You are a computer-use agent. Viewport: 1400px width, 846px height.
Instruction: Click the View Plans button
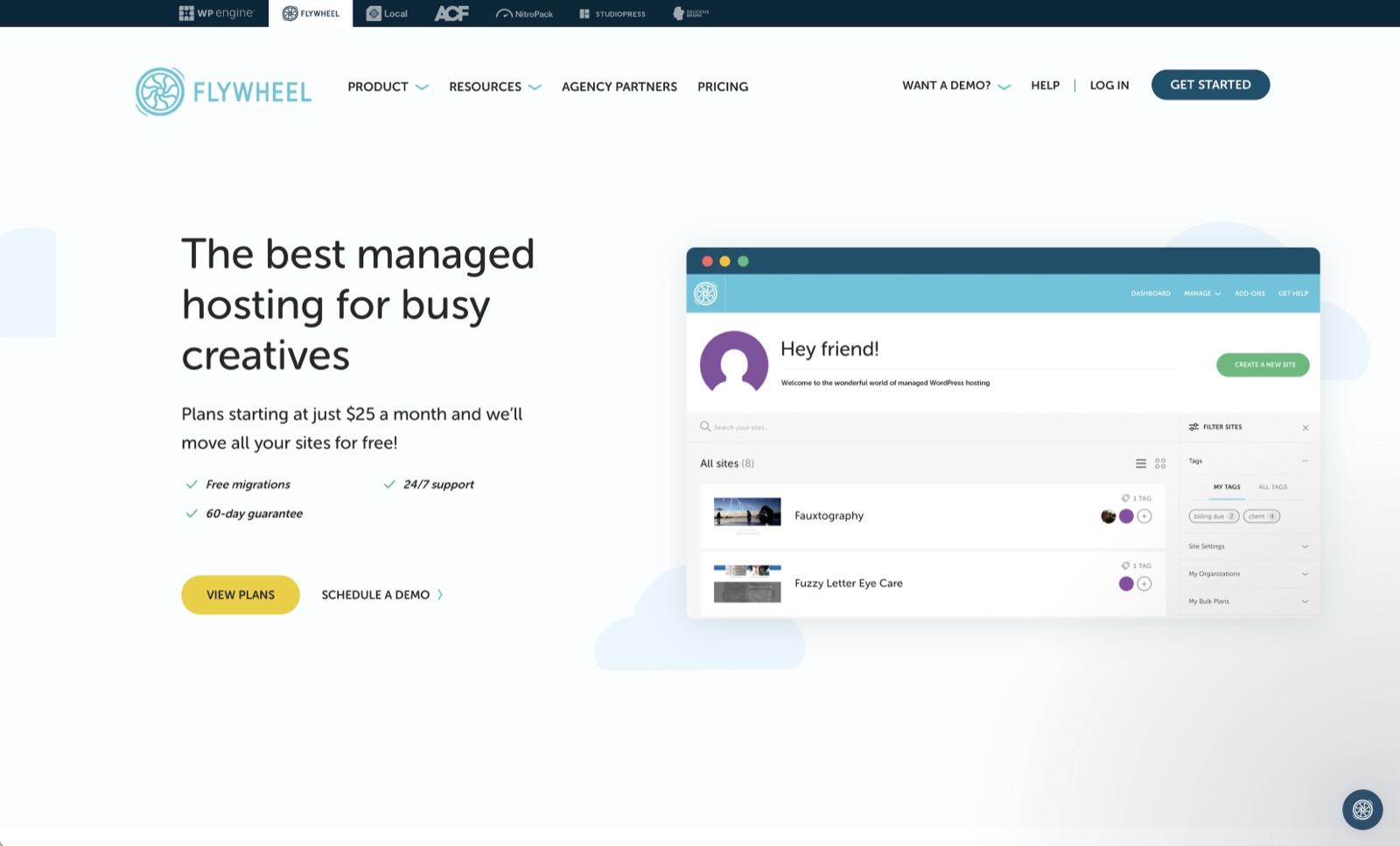[x=241, y=595]
